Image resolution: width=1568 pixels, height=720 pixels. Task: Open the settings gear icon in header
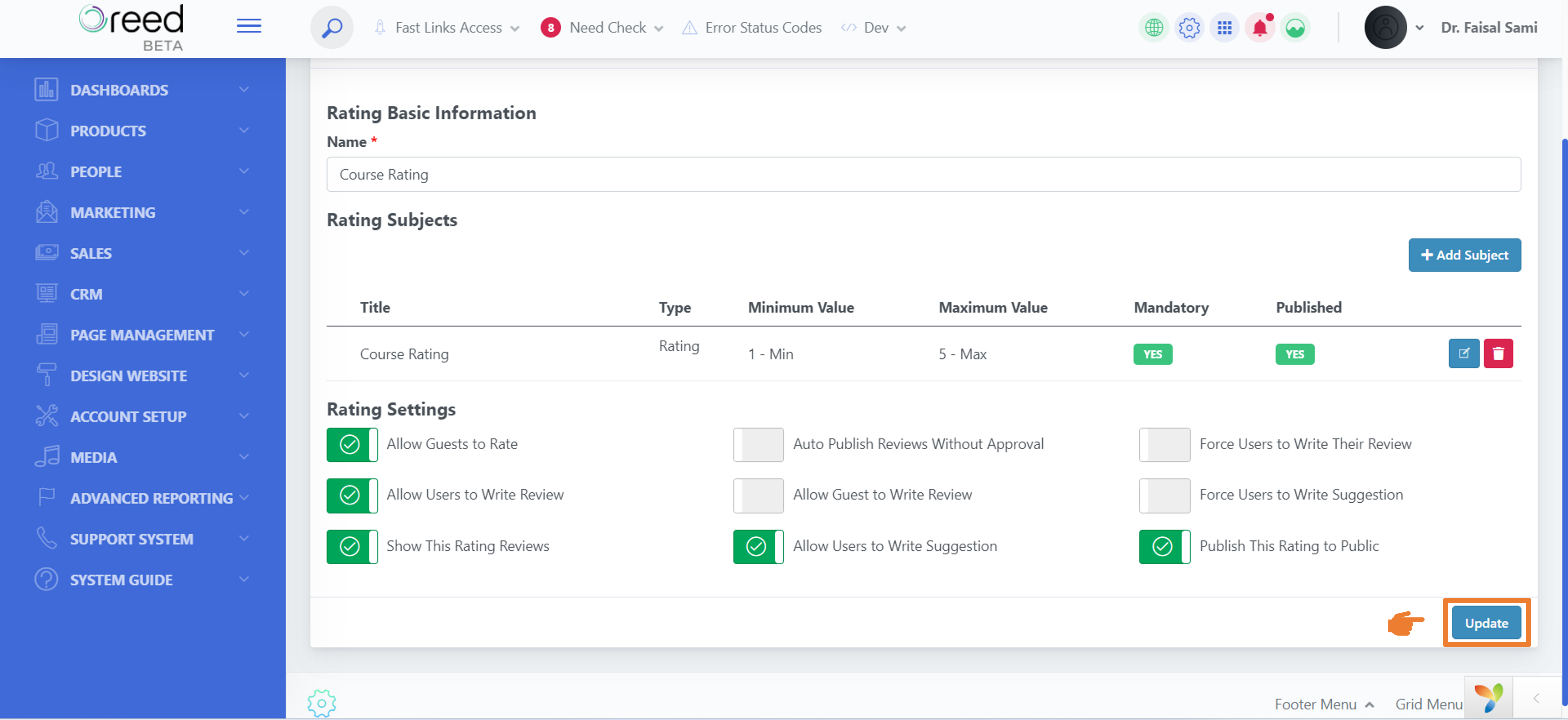coord(1189,27)
